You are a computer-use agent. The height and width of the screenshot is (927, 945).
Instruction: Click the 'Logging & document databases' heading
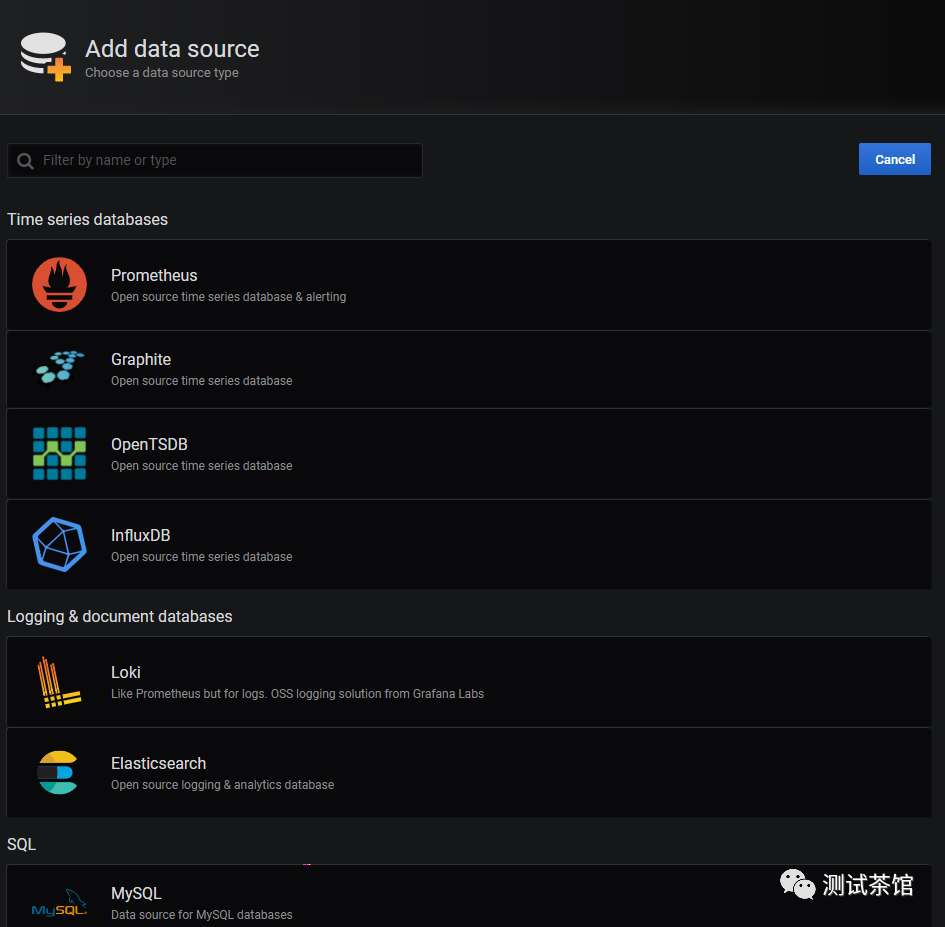click(119, 617)
